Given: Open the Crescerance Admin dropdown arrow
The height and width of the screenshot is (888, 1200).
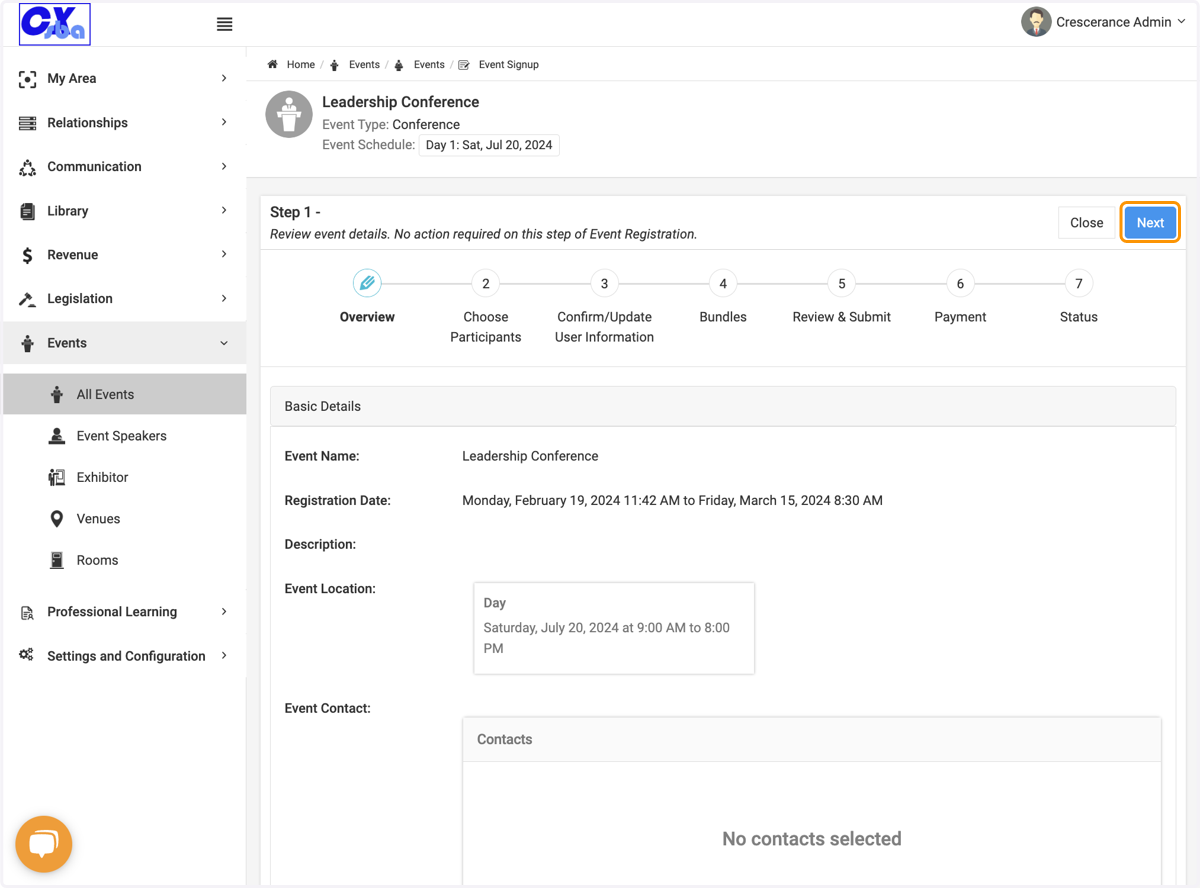Looking at the screenshot, I should [x=1182, y=22].
